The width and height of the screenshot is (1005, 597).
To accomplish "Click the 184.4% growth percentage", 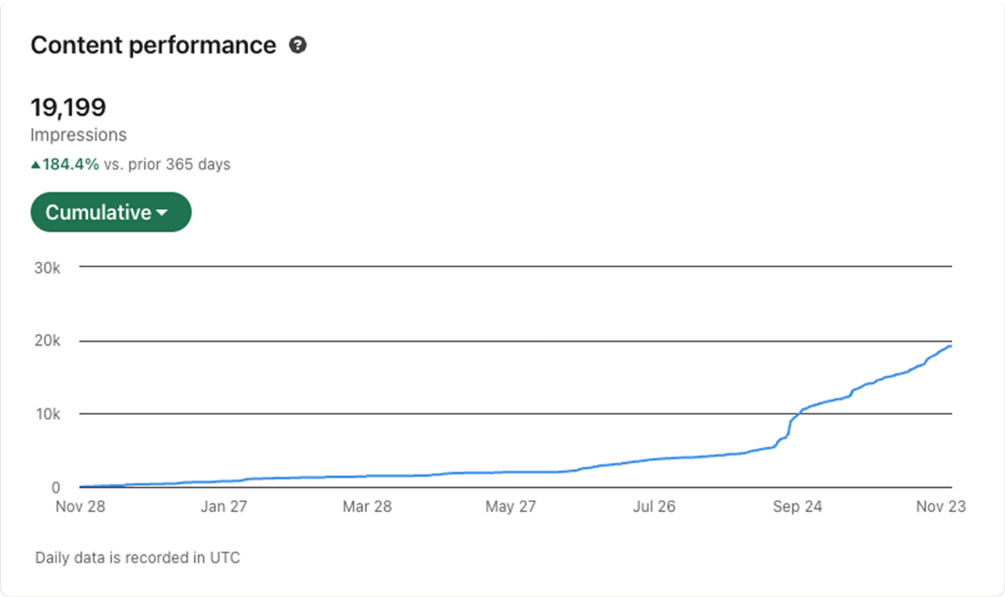I will [x=71, y=164].
